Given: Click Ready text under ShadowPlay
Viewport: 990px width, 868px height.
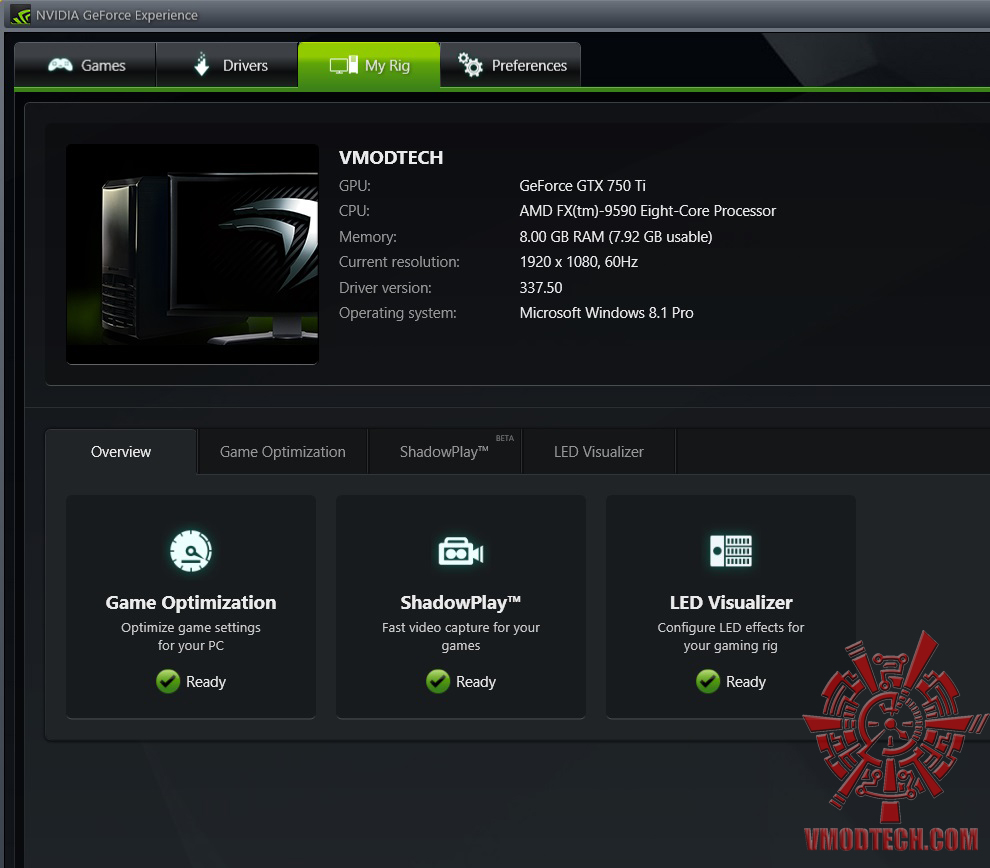Looking at the screenshot, I should (x=476, y=682).
